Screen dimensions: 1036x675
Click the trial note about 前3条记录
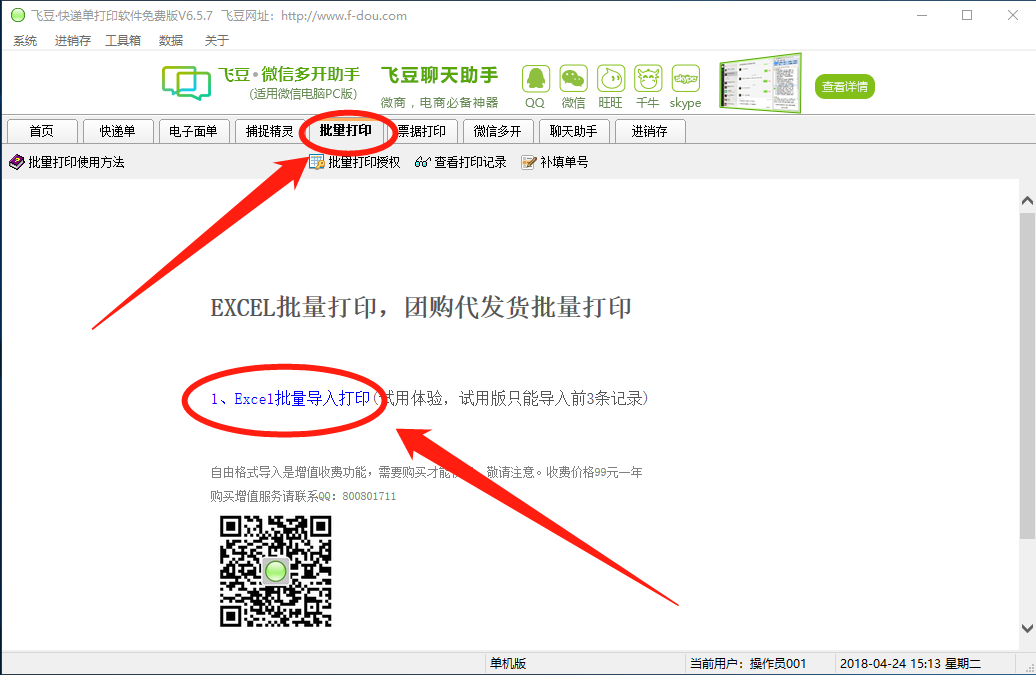click(510, 399)
